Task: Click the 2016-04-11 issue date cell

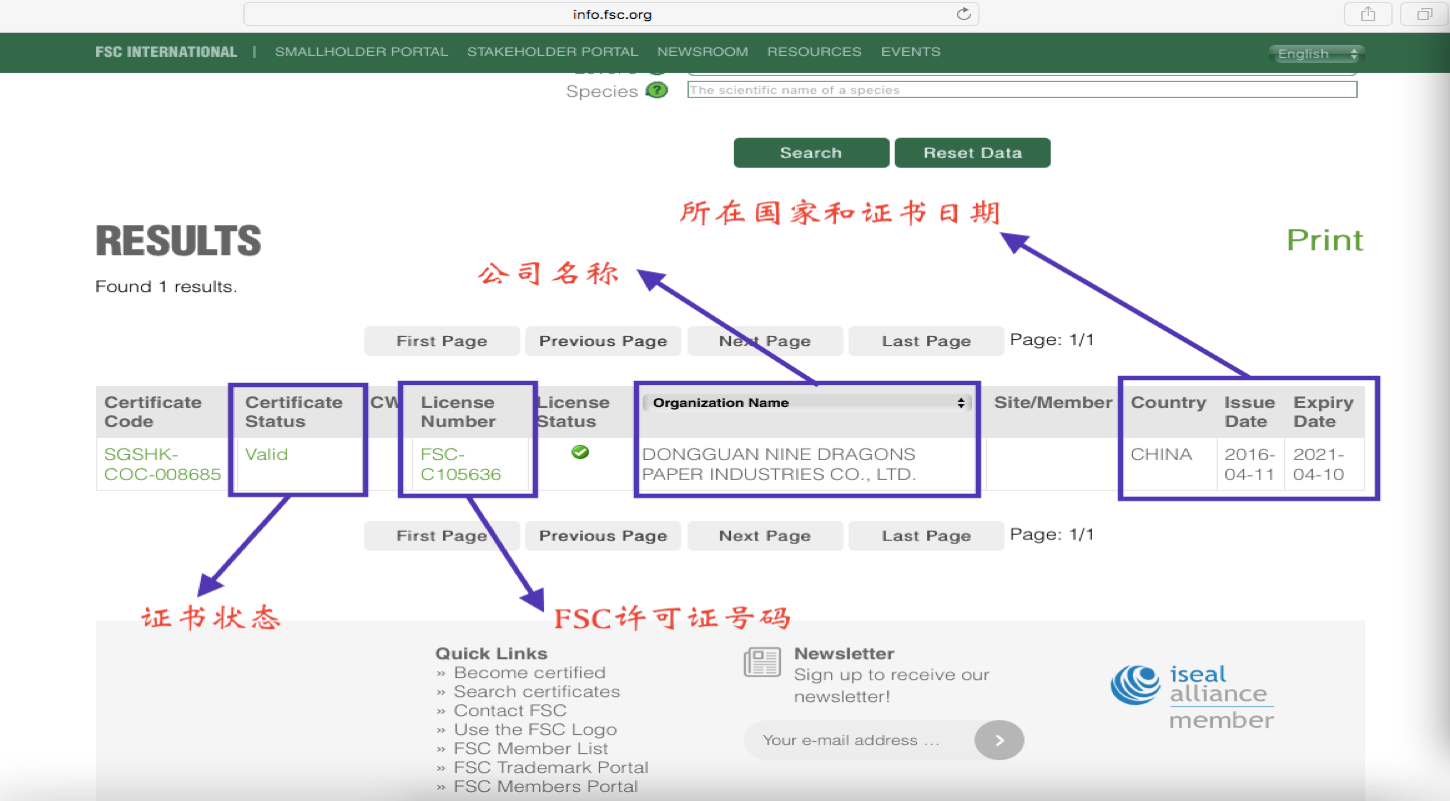Action: pos(1250,464)
